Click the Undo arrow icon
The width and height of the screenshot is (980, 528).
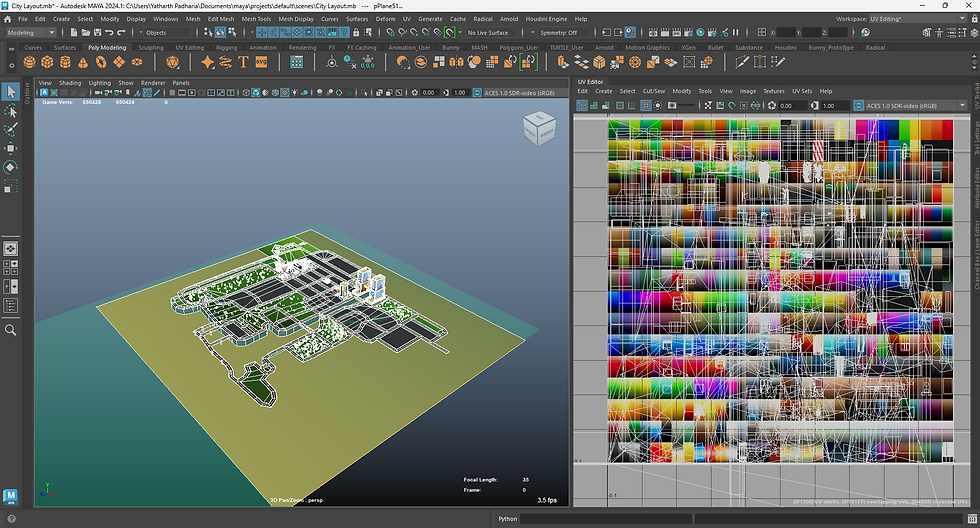(109, 32)
